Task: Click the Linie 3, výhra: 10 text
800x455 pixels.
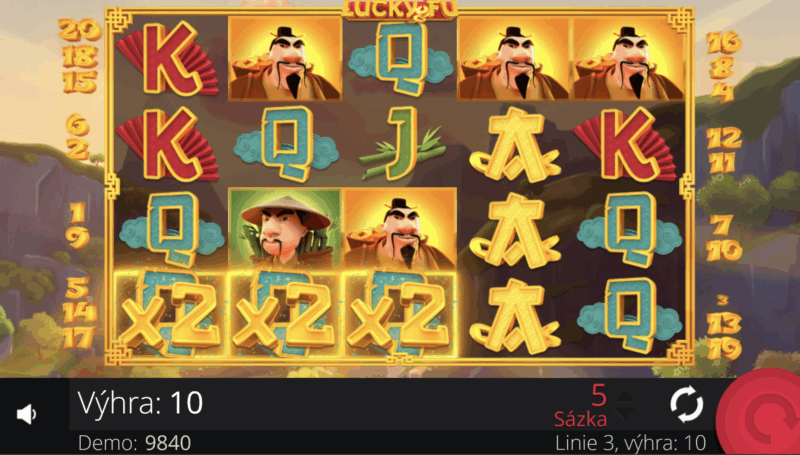Action: 631,443
